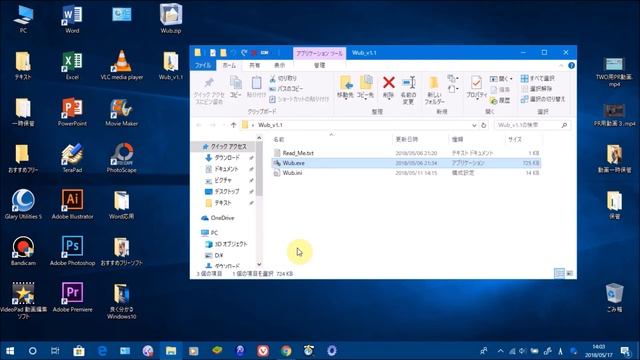Click the Move to folder button
Image resolution: width=640 pixels, height=360 pixels.
coord(345,87)
